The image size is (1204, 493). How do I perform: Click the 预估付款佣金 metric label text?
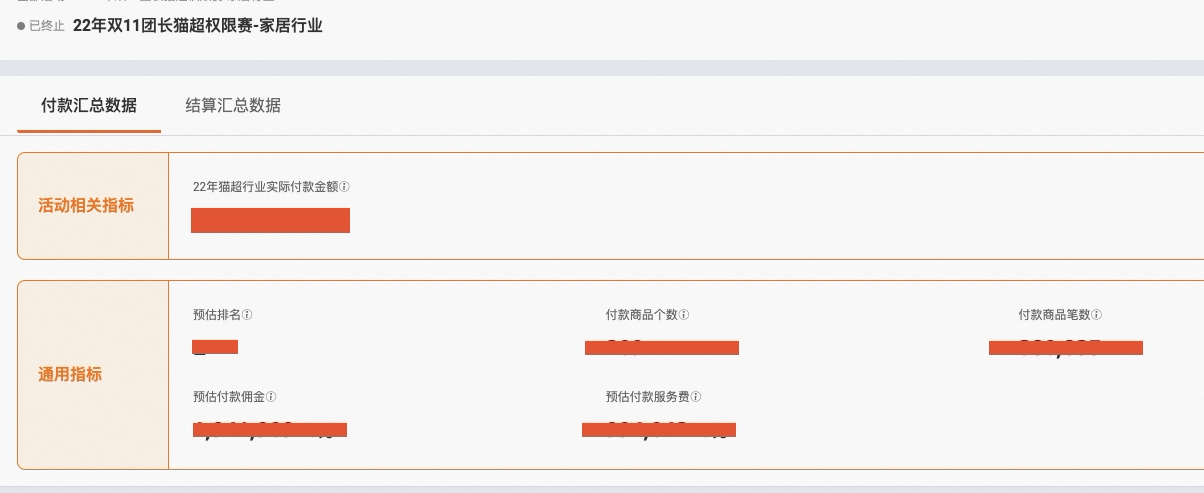229,397
